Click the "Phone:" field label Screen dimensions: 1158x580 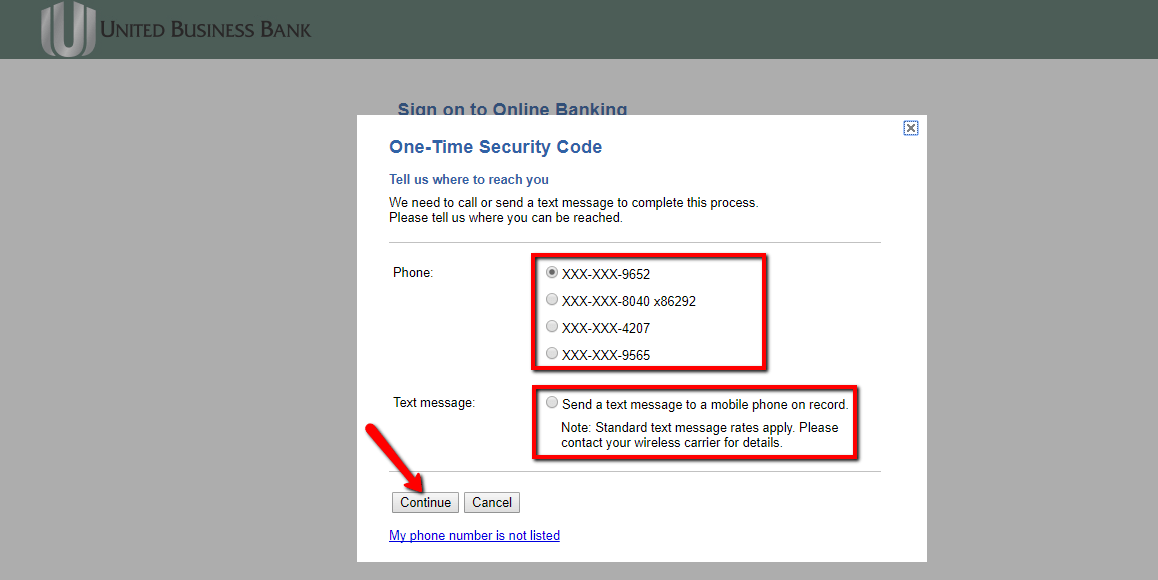[x=412, y=271]
